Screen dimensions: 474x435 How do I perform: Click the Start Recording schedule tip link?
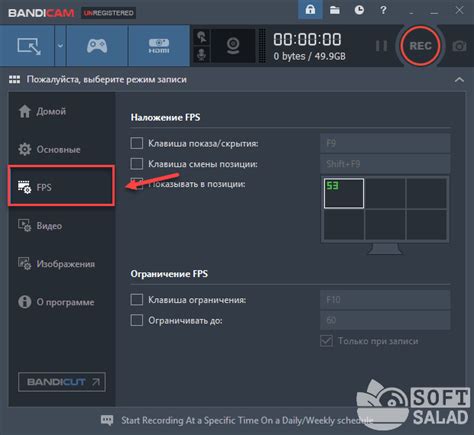pyautogui.click(x=247, y=420)
